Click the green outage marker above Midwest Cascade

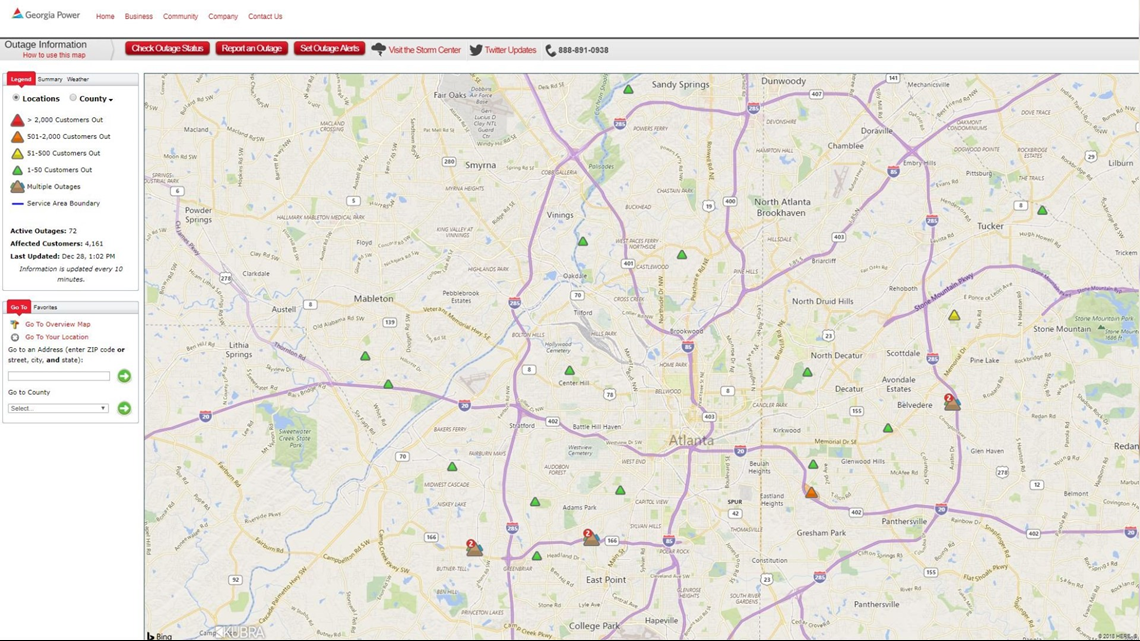click(x=452, y=467)
